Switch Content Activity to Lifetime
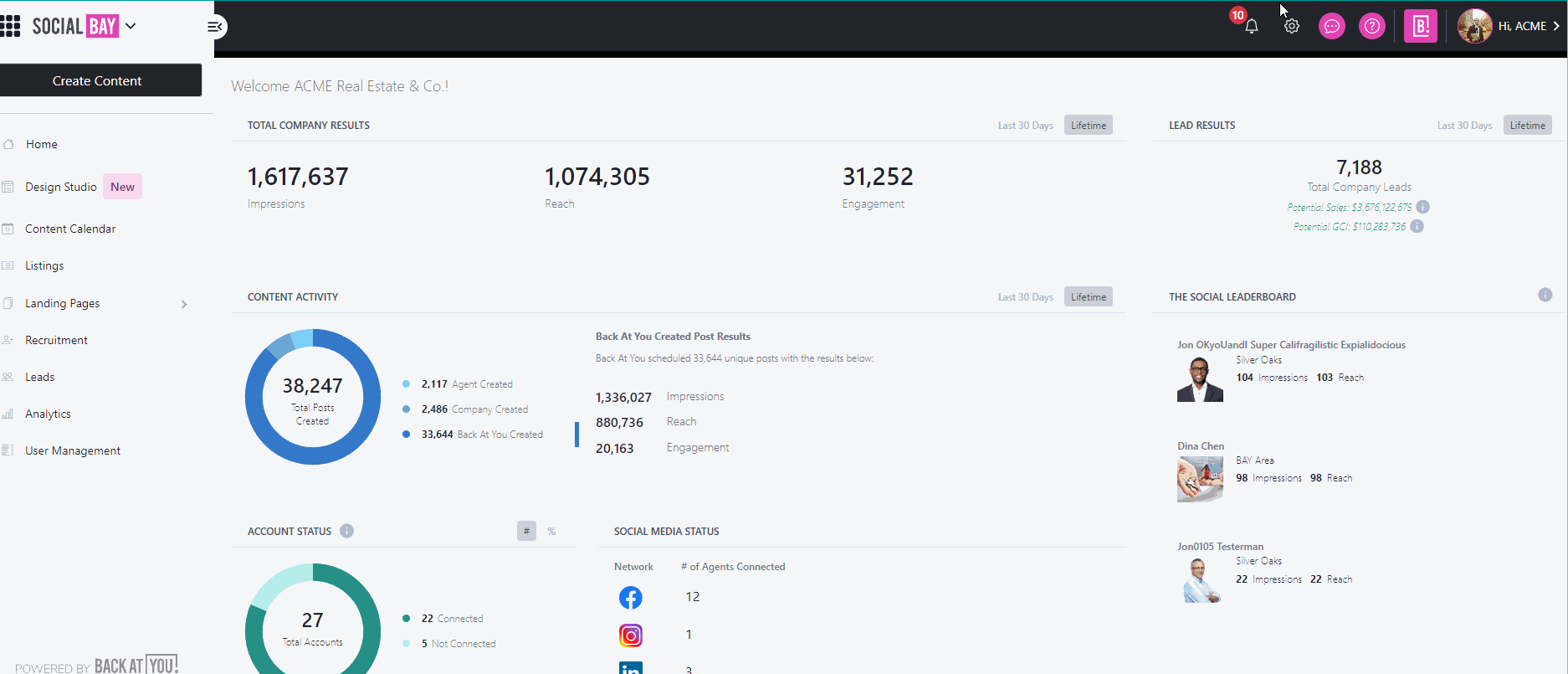Screen dimensions: 1568x674 tap(1089, 297)
